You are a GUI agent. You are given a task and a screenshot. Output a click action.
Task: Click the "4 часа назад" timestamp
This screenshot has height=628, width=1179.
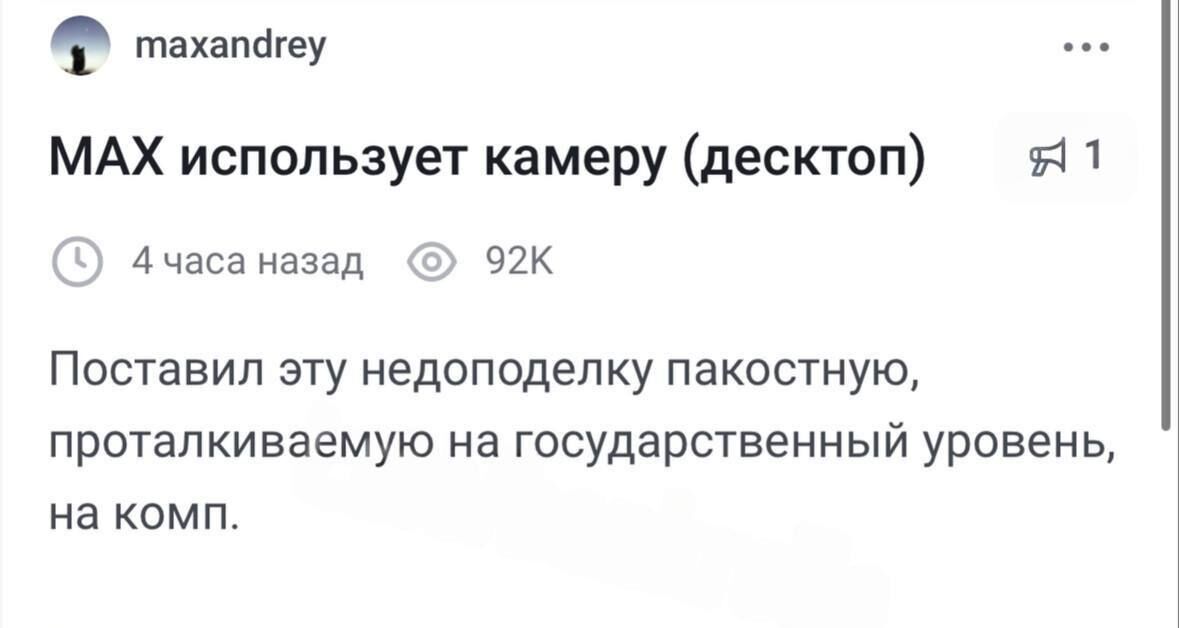click(248, 264)
